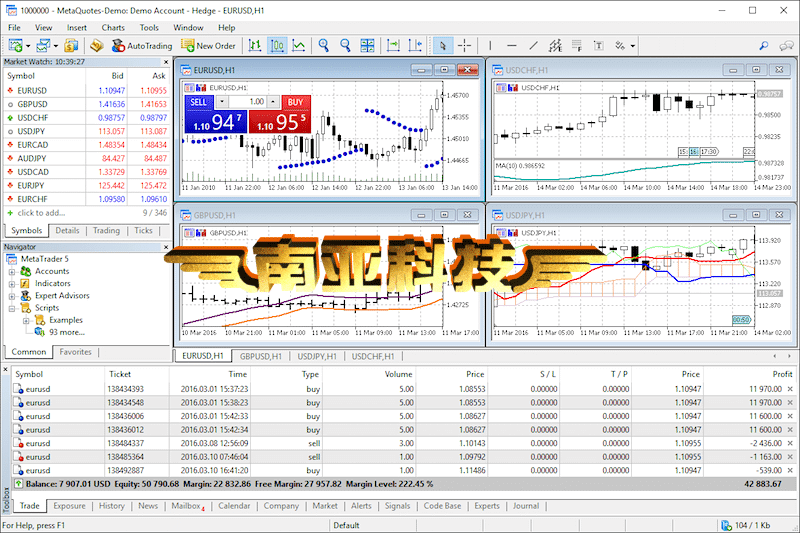800x533 pixels.
Task: Open the Charts menu
Action: (x=113, y=28)
